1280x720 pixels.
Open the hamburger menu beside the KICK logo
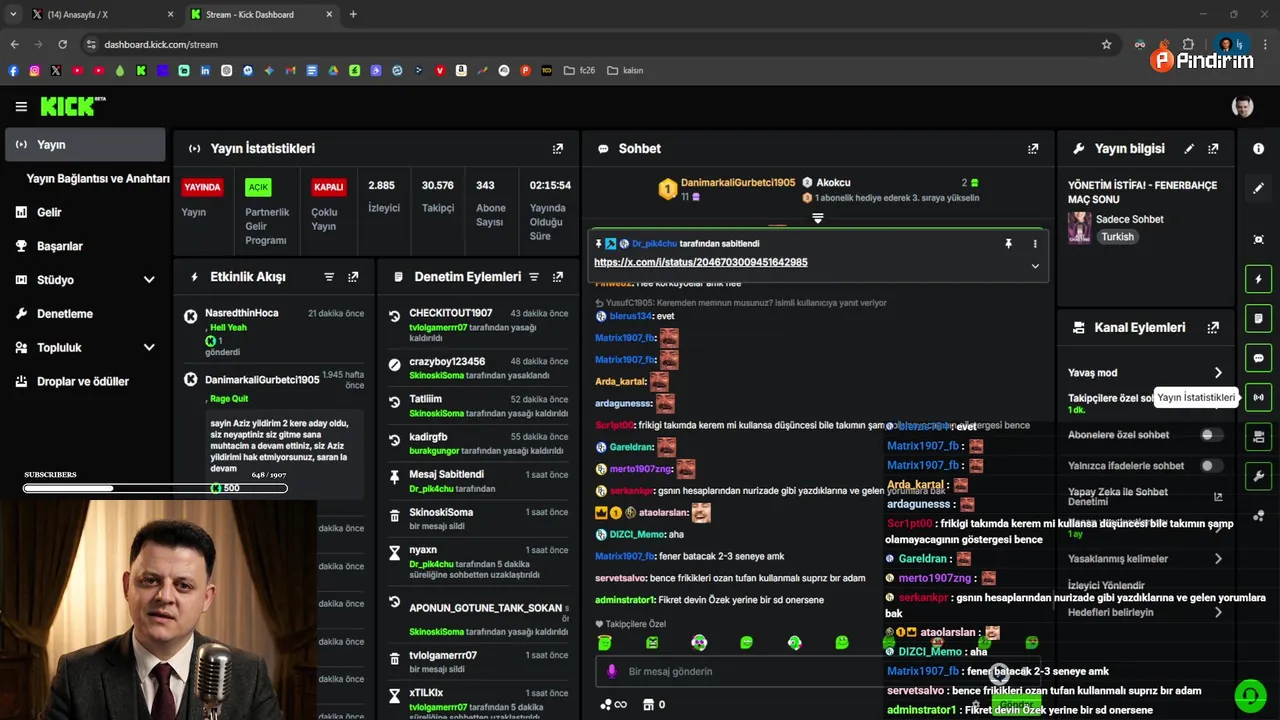point(21,106)
